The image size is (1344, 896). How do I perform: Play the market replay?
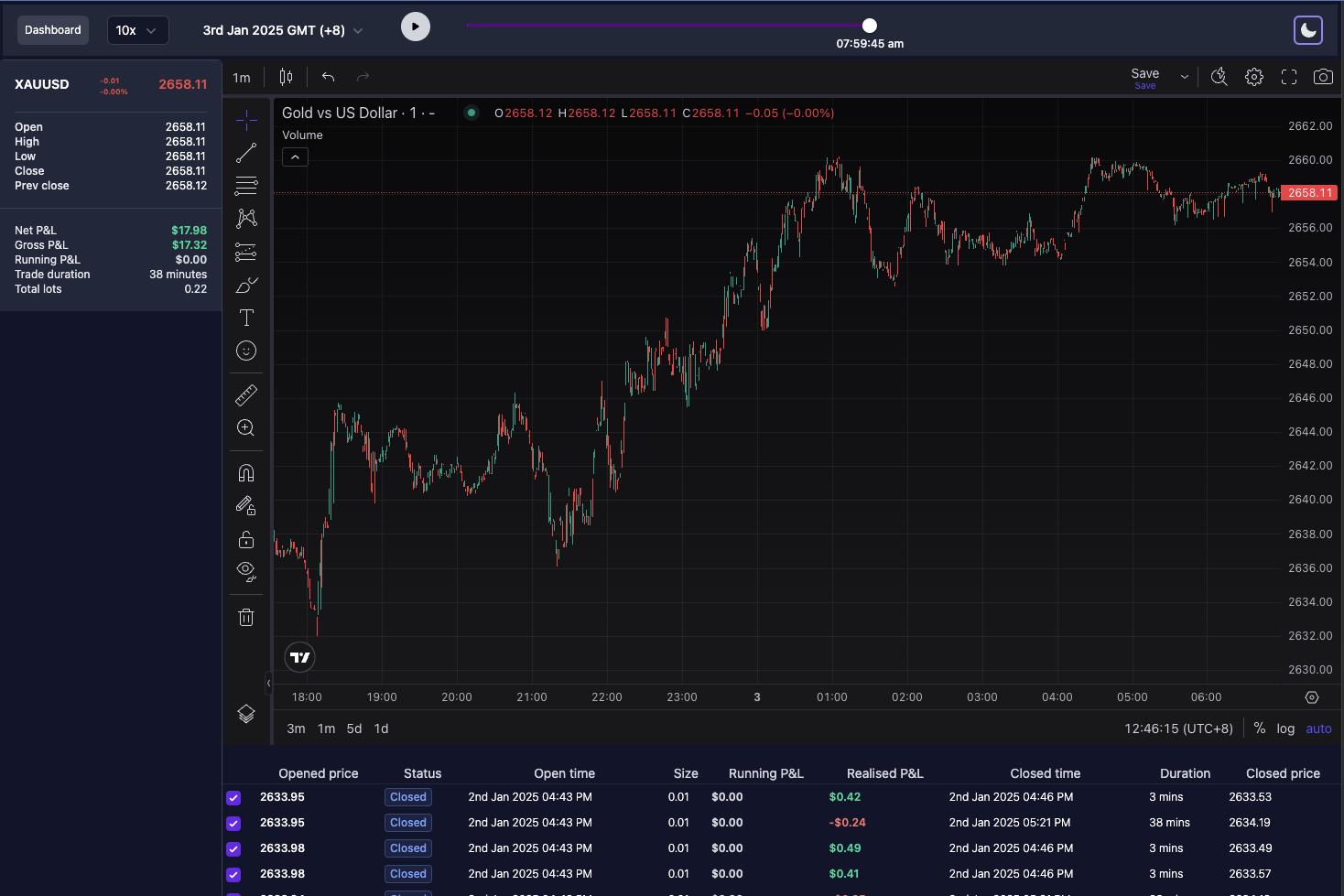416,27
